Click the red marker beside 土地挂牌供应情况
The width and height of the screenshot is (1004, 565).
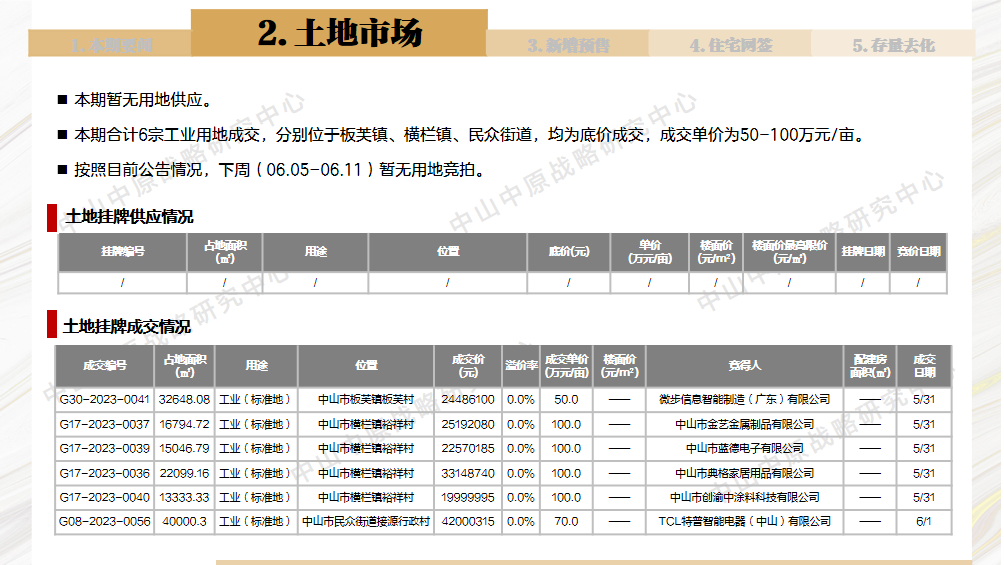52,216
